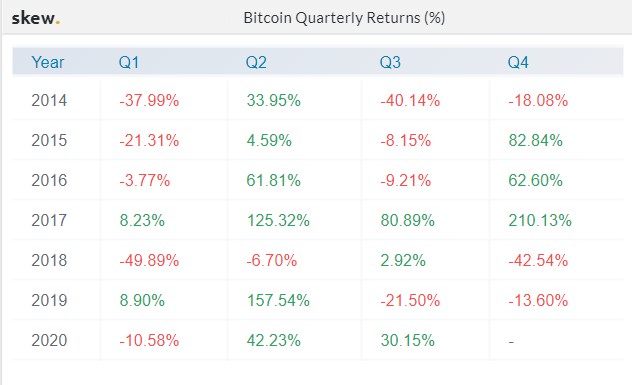Click the Q1 column header
632x385 pixels.
[129, 62]
